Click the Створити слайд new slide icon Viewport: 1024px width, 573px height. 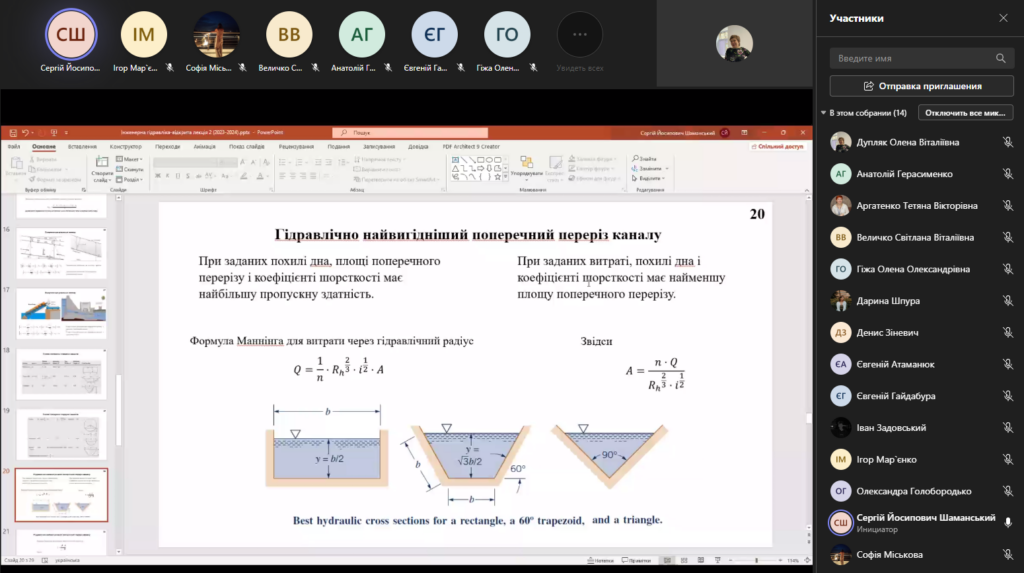coord(102,162)
